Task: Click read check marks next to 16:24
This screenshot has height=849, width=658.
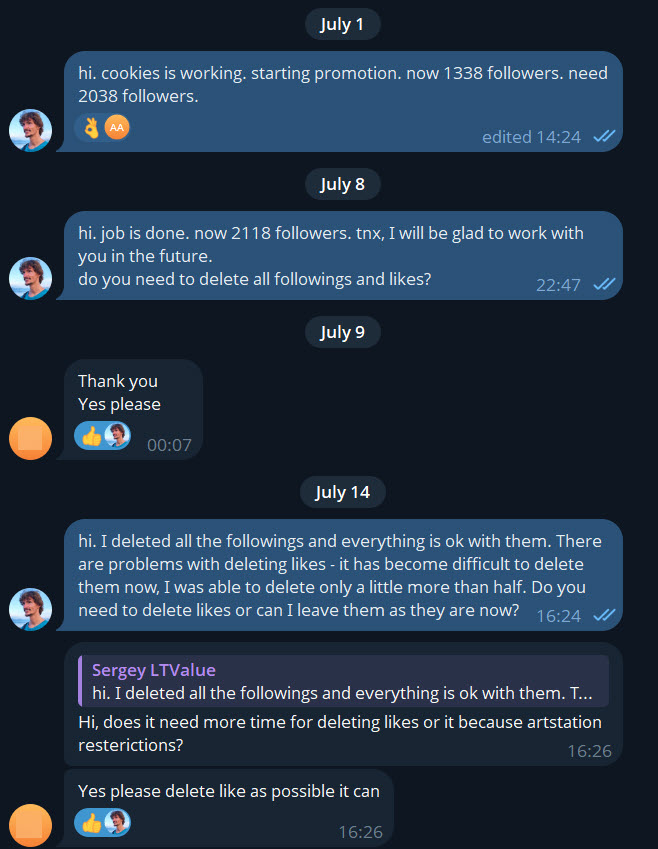Action: [x=604, y=615]
